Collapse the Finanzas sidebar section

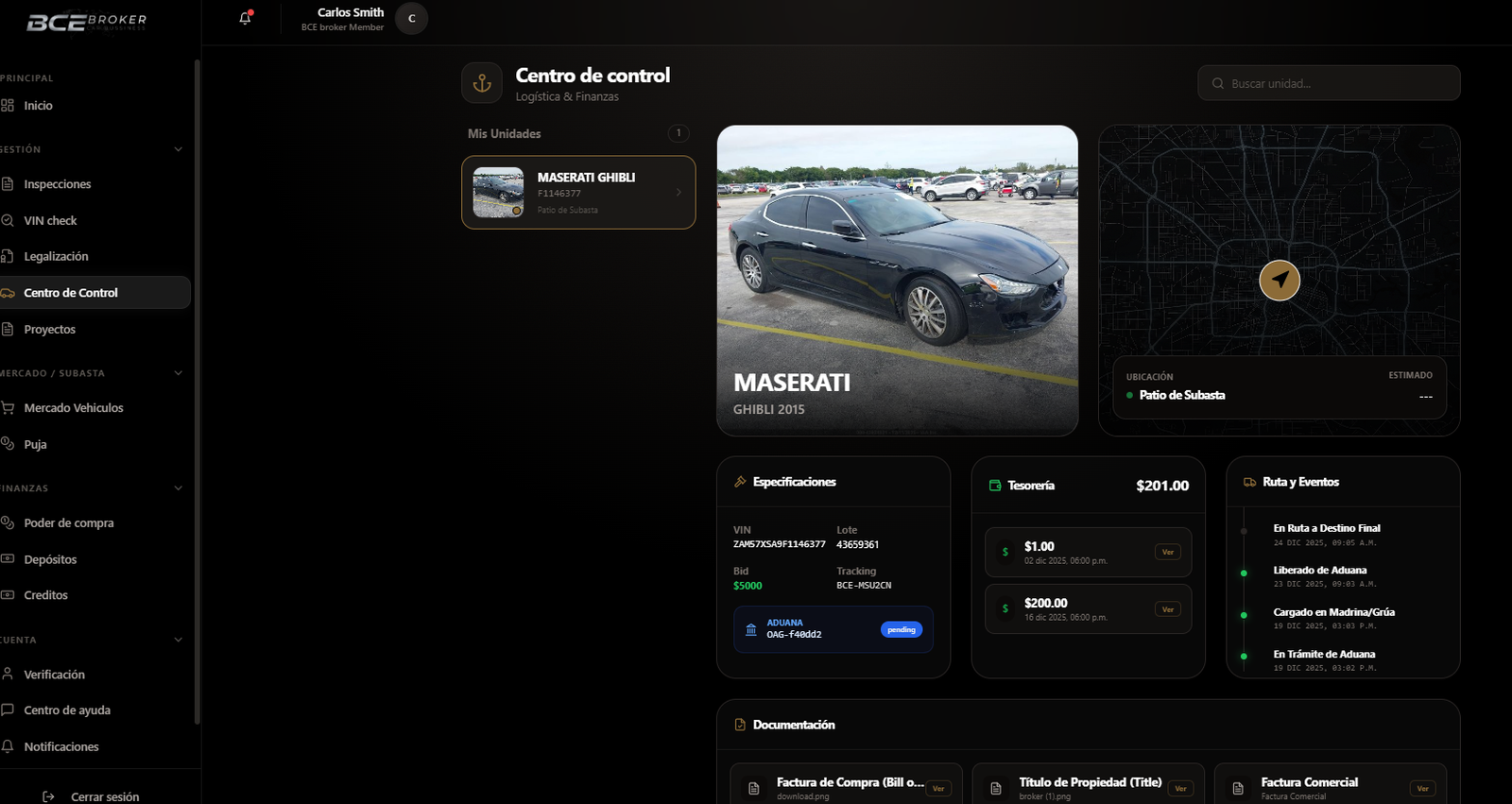(x=178, y=488)
